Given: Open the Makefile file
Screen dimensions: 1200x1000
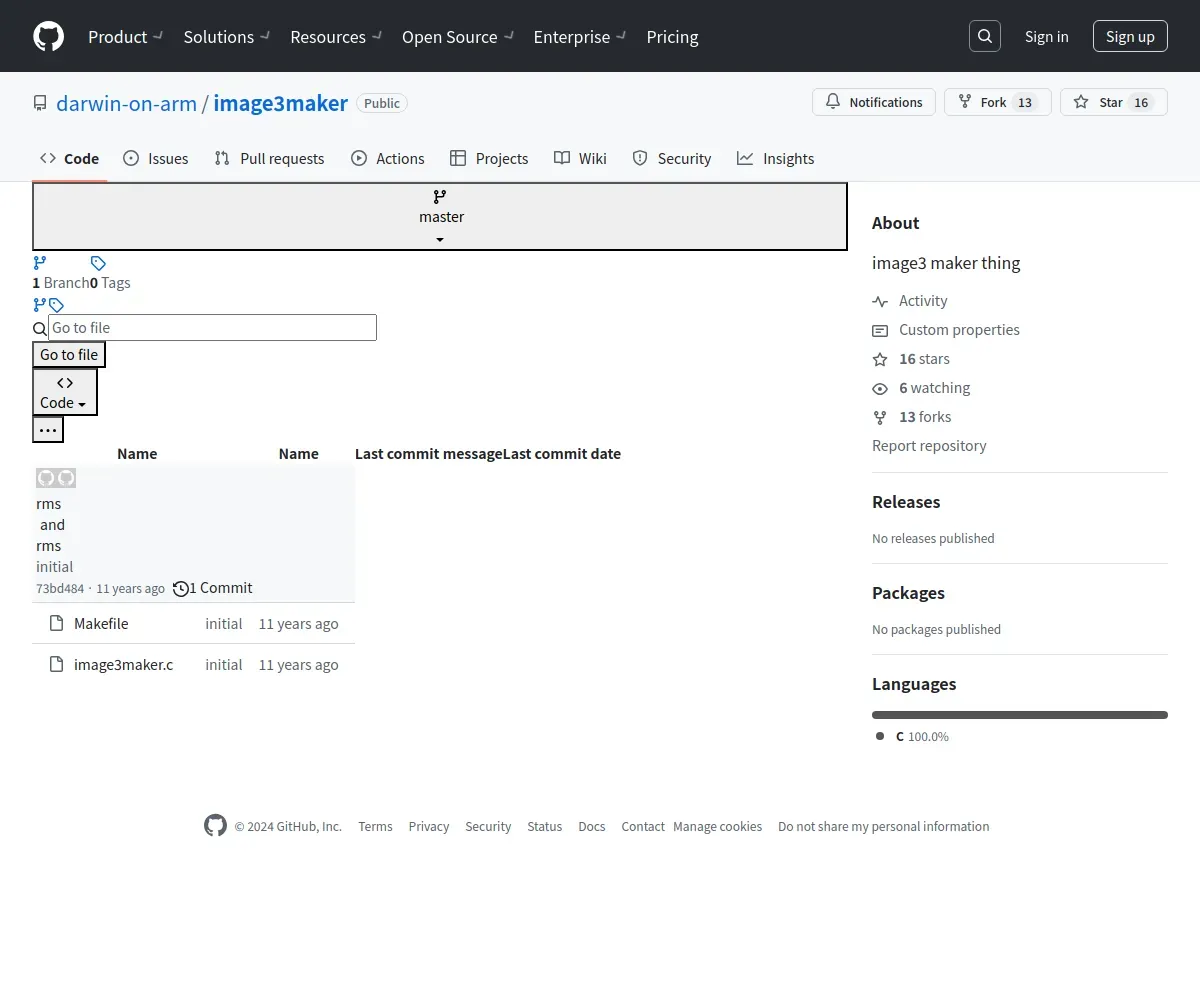Looking at the screenshot, I should (101, 623).
